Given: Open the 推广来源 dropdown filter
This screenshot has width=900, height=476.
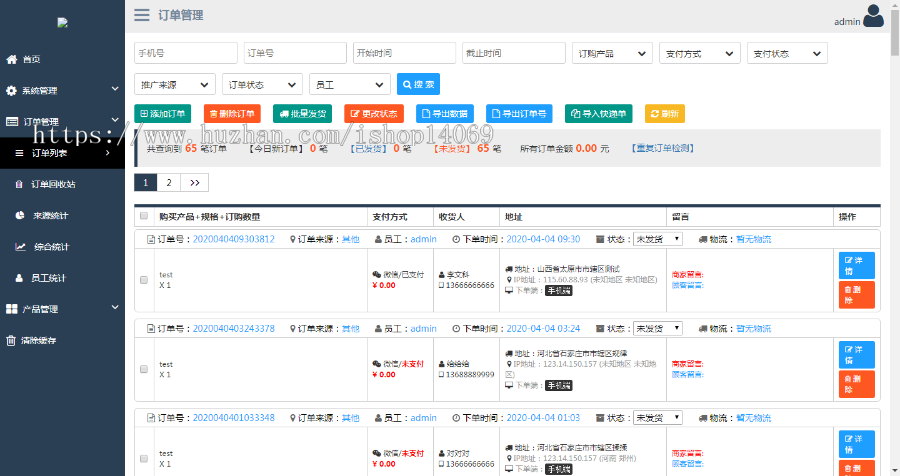Looking at the screenshot, I should [174, 85].
